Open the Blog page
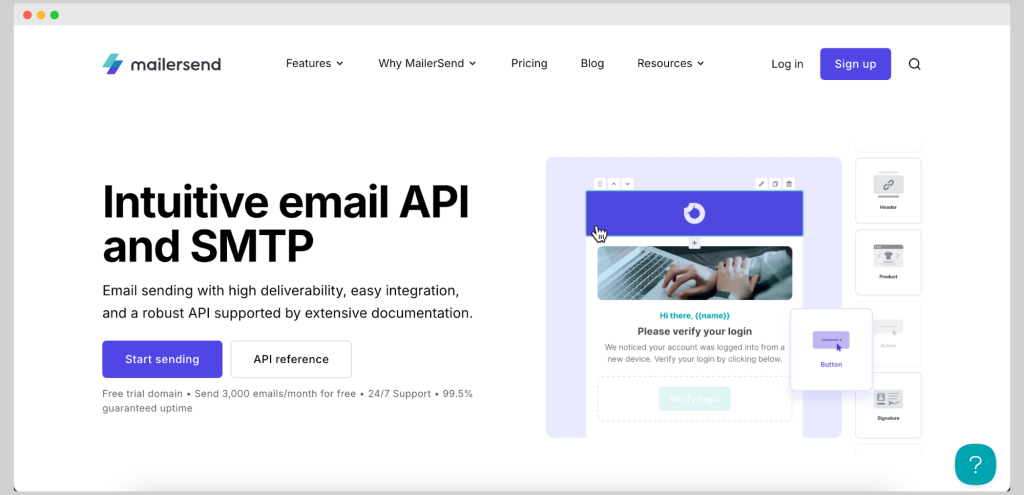 (592, 63)
